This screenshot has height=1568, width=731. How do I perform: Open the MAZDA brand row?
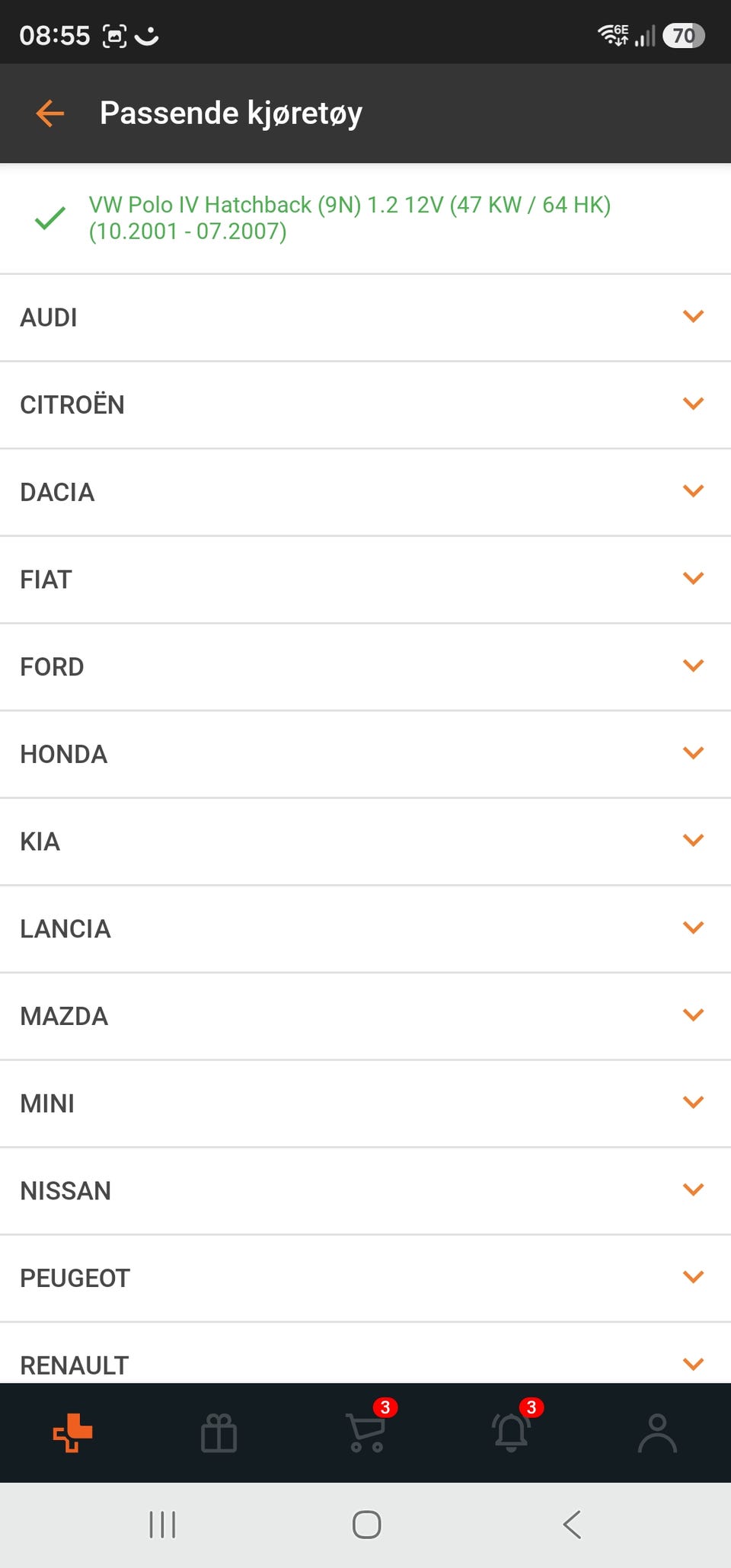tap(365, 1017)
